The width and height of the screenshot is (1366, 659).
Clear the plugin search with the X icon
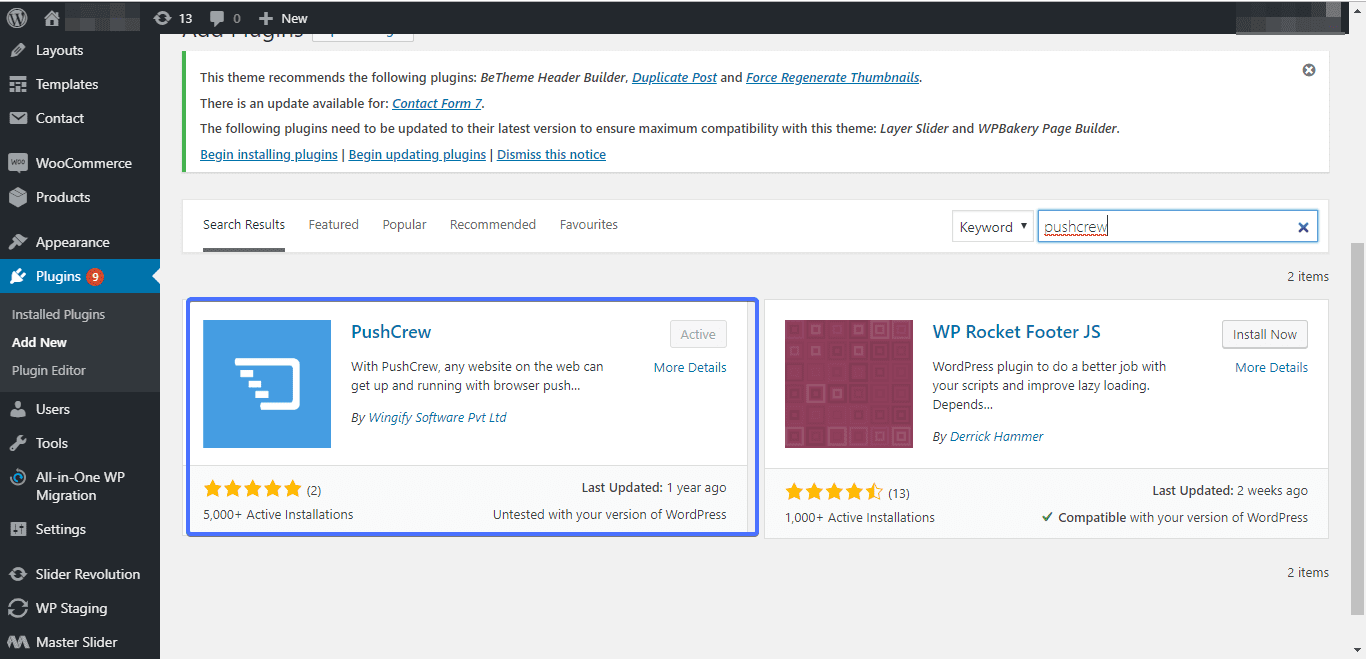pos(1303,227)
